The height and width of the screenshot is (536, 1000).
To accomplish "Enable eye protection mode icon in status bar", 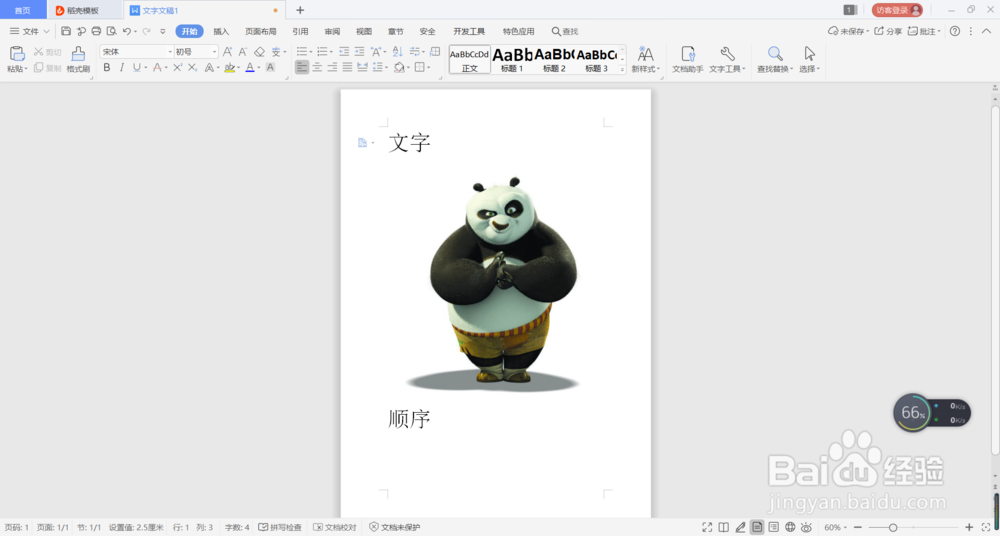I will (807, 527).
